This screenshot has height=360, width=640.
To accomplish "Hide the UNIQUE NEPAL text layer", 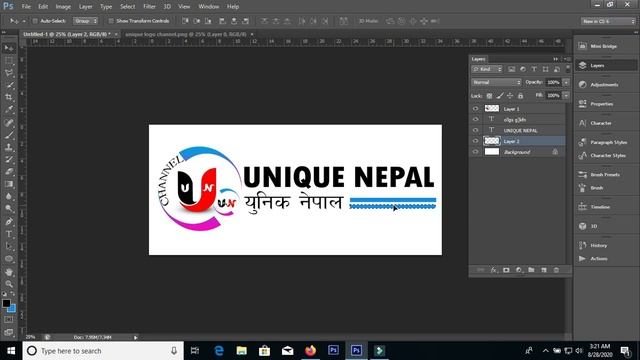I will [x=475, y=130].
